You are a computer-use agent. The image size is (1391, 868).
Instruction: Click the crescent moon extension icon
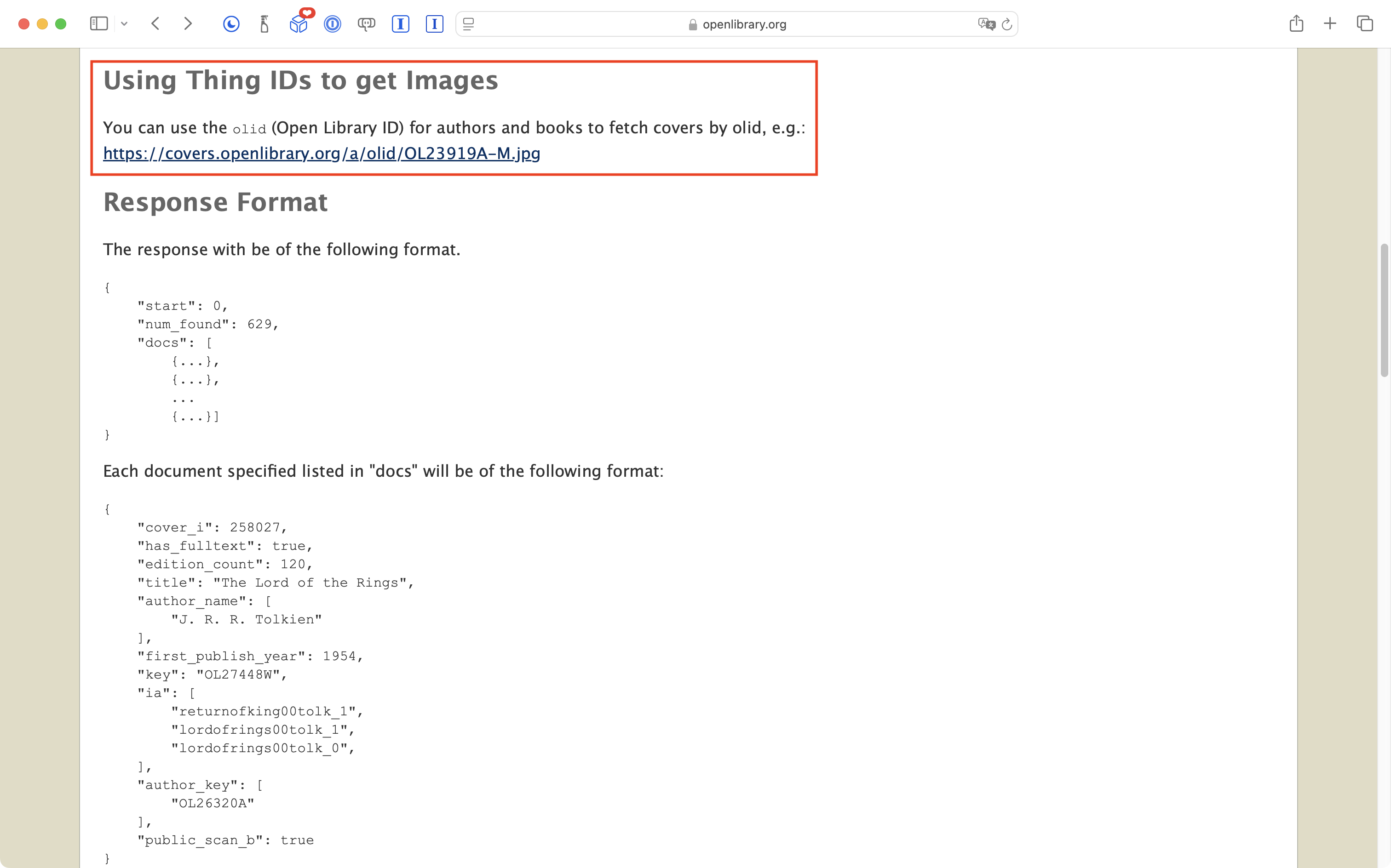click(231, 24)
